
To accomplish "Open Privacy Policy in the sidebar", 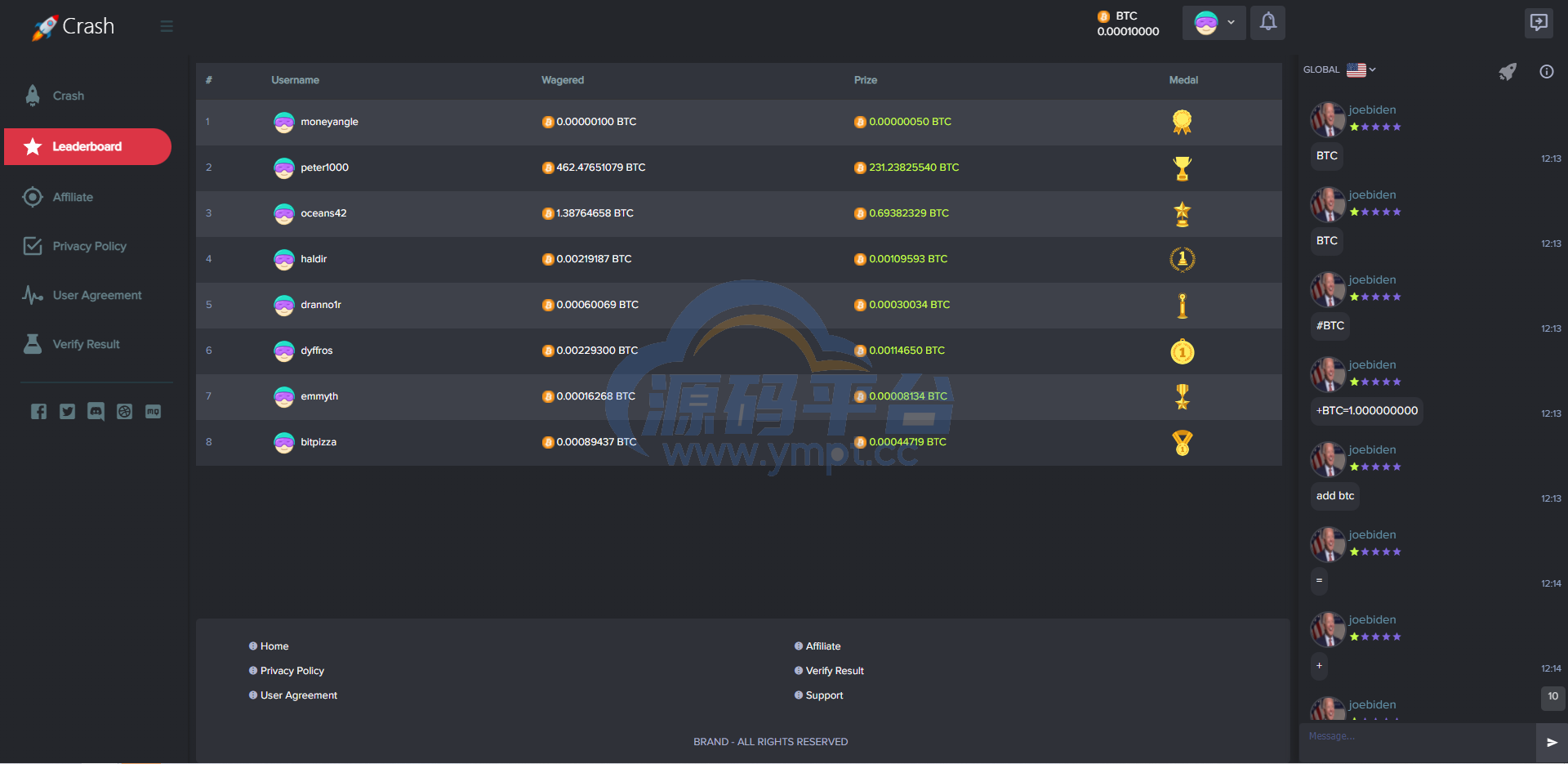I will click(90, 246).
